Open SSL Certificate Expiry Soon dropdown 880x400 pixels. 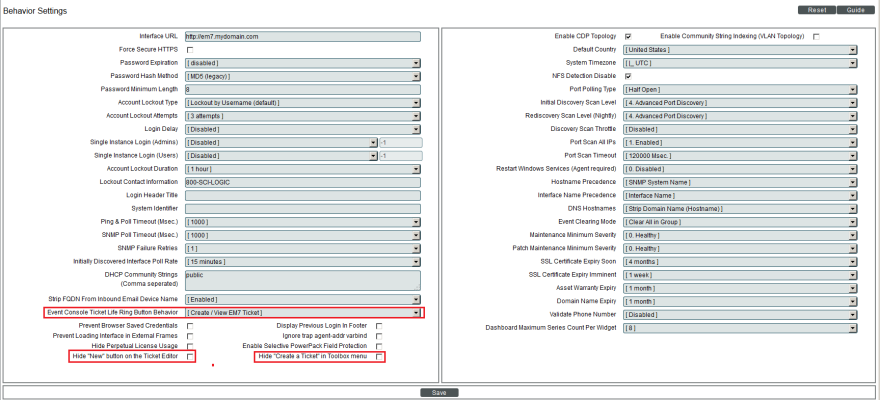click(x=740, y=261)
